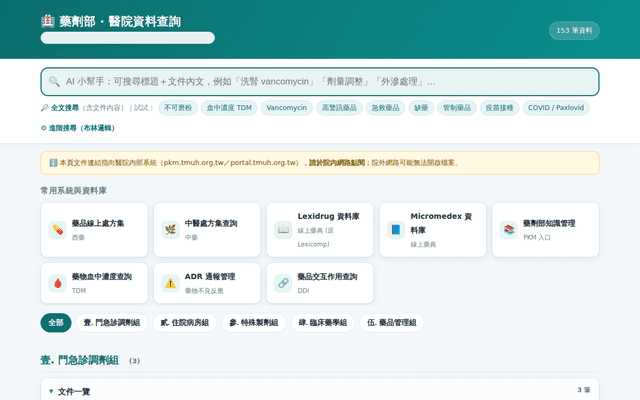This screenshot has width=640, height=400.
Task: Click the Vancomycin search suggestion chip
Action: point(287,108)
